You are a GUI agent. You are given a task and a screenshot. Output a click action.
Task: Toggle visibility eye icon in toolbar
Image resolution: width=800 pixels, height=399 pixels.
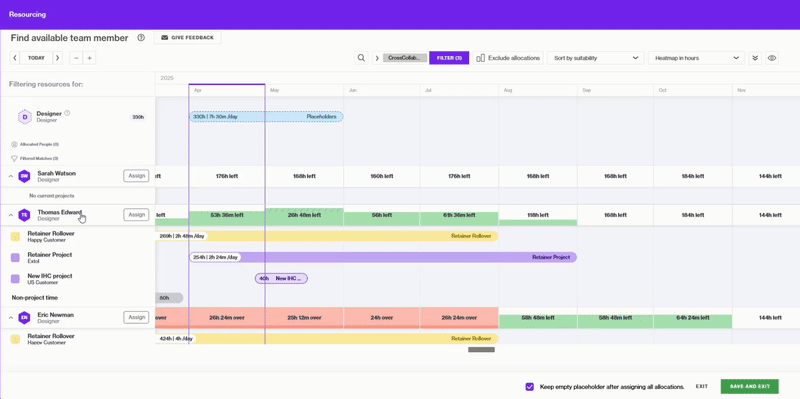click(x=772, y=58)
